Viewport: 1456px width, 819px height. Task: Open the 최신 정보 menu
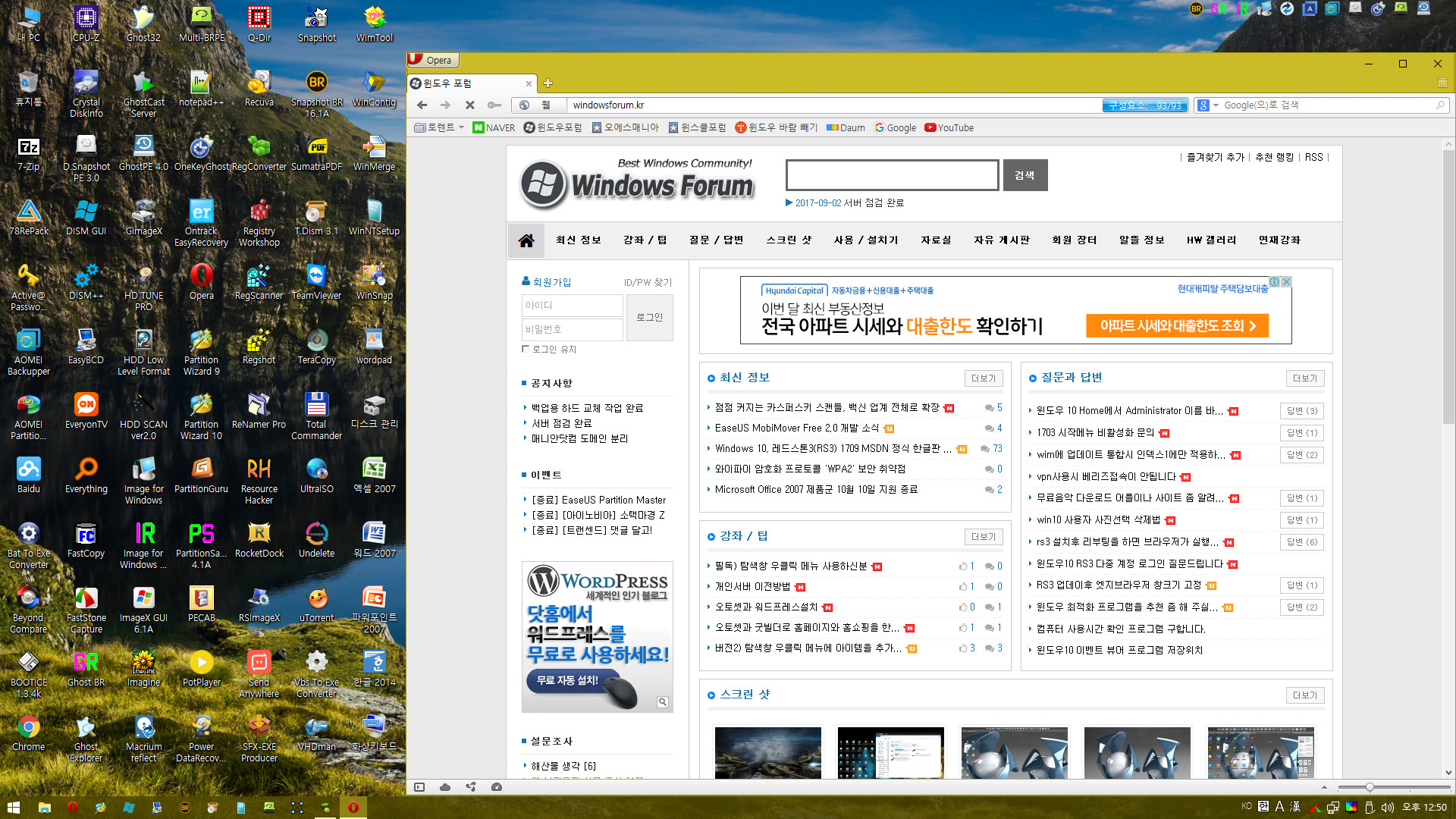578,240
